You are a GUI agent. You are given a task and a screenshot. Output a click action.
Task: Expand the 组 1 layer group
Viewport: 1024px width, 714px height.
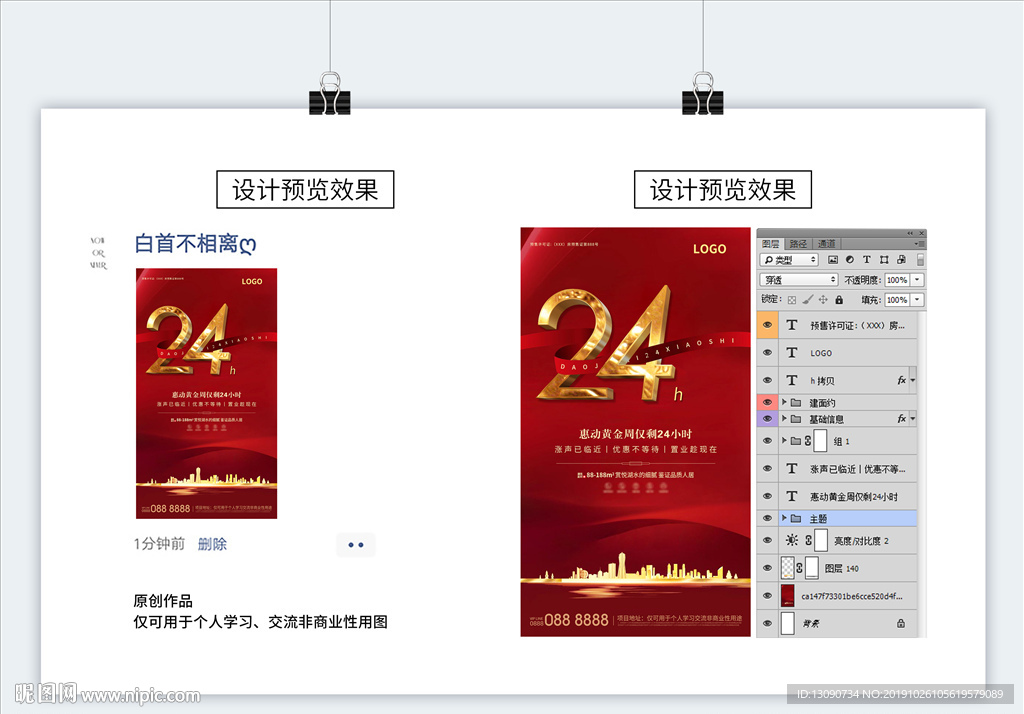[x=783, y=440]
